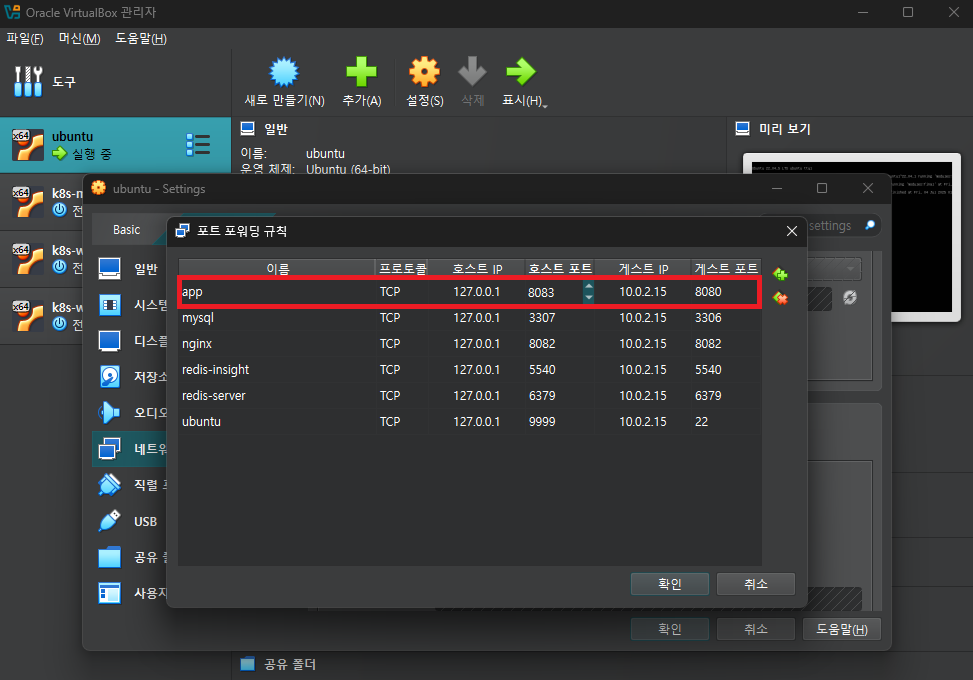Image resolution: width=973 pixels, height=680 pixels.
Task: Confirm port forwarding rules with 확인
Action: coord(670,584)
